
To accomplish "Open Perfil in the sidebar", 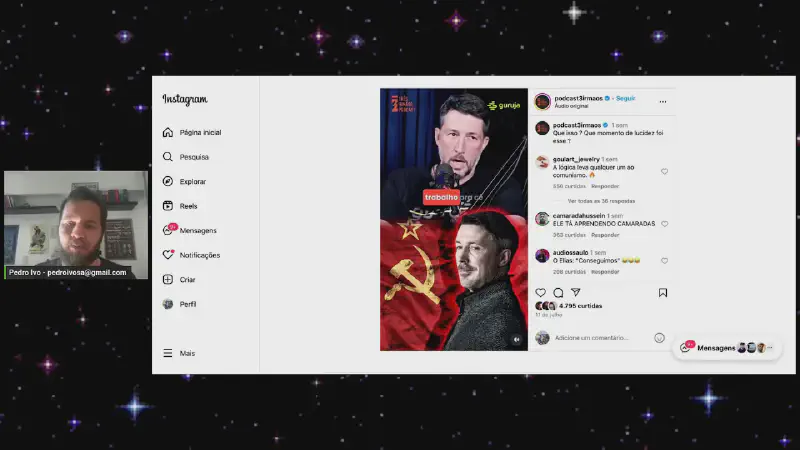I will point(180,304).
